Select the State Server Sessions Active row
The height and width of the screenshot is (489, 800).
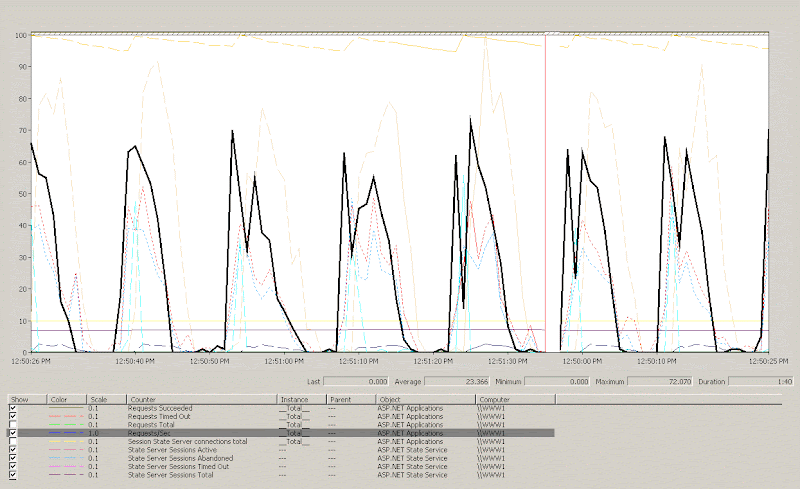170,449
